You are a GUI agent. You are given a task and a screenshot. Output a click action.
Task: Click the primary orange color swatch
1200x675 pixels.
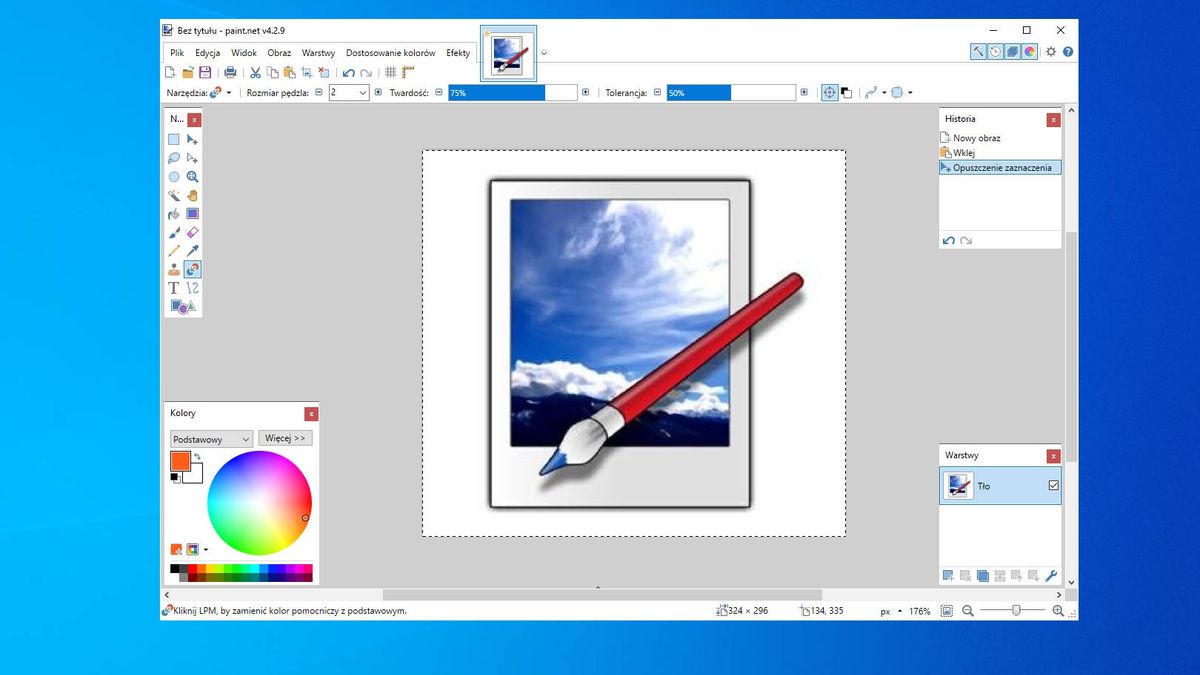(180, 461)
